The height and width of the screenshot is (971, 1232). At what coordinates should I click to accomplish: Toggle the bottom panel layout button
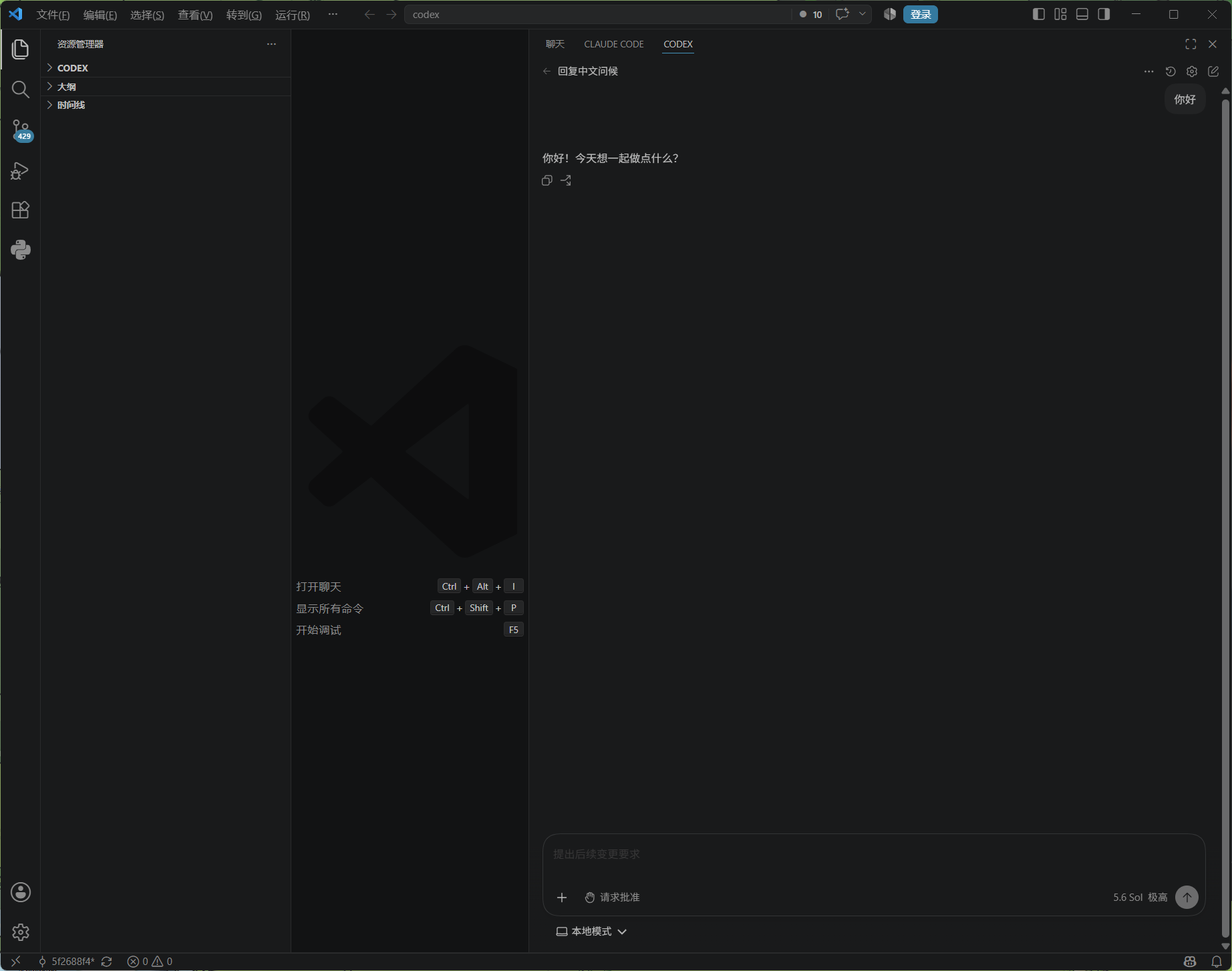click(1082, 14)
